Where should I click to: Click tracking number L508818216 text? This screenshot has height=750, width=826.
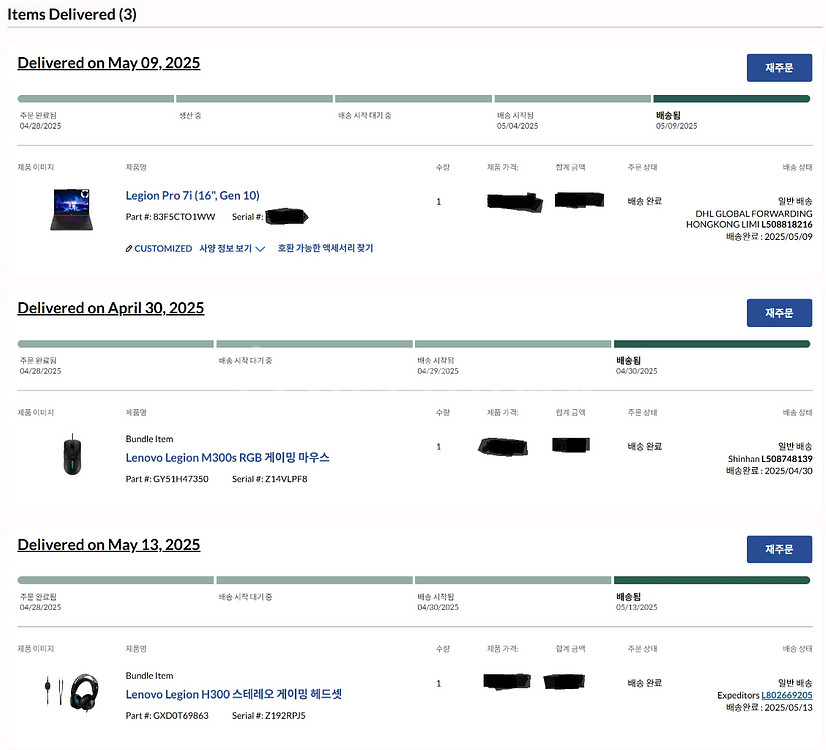[x=786, y=224]
